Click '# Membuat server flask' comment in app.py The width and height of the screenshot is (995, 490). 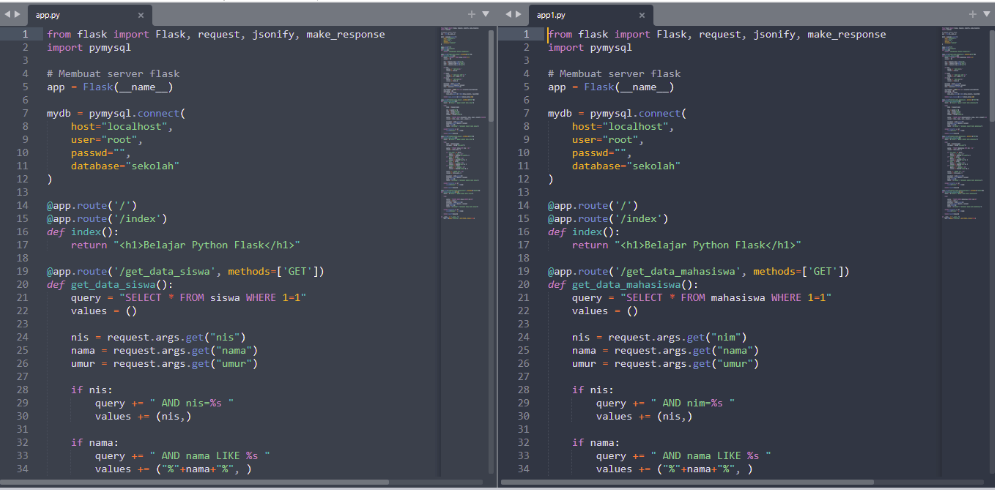pyautogui.click(x=113, y=74)
